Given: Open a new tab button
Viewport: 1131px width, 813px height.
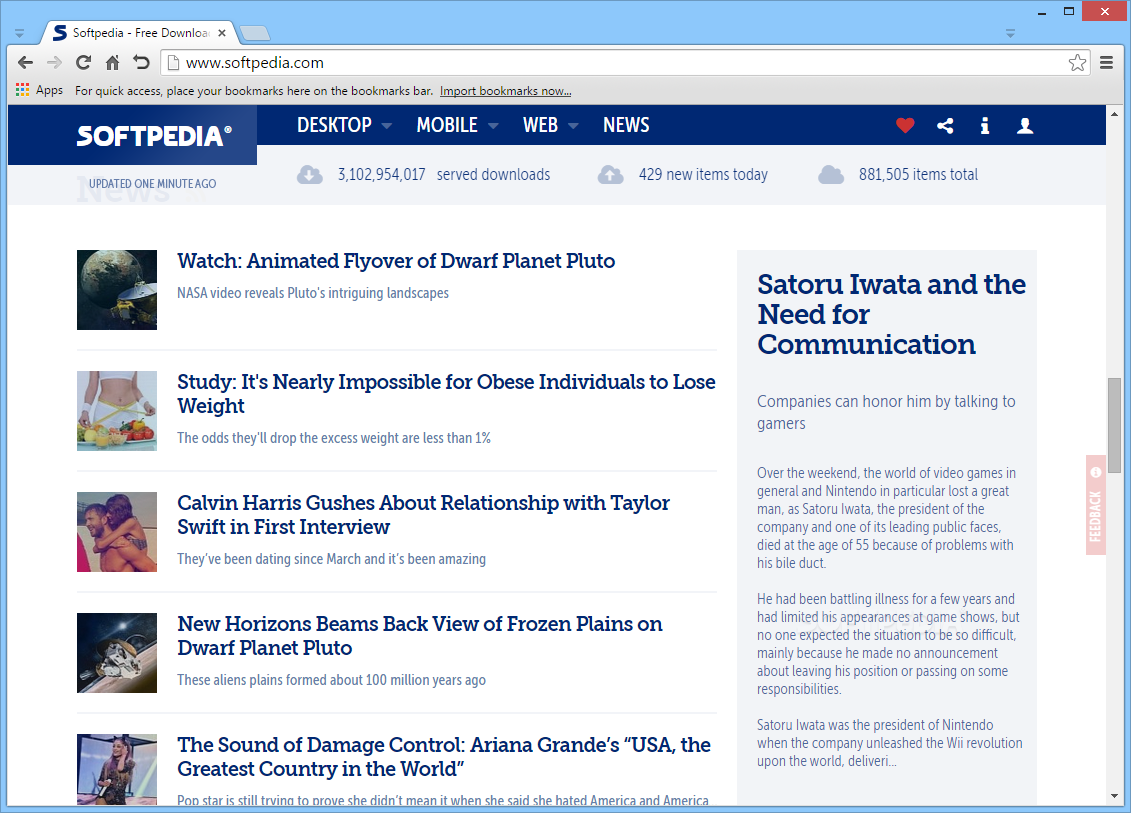Looking at the screenshot, I should [255, 33].
